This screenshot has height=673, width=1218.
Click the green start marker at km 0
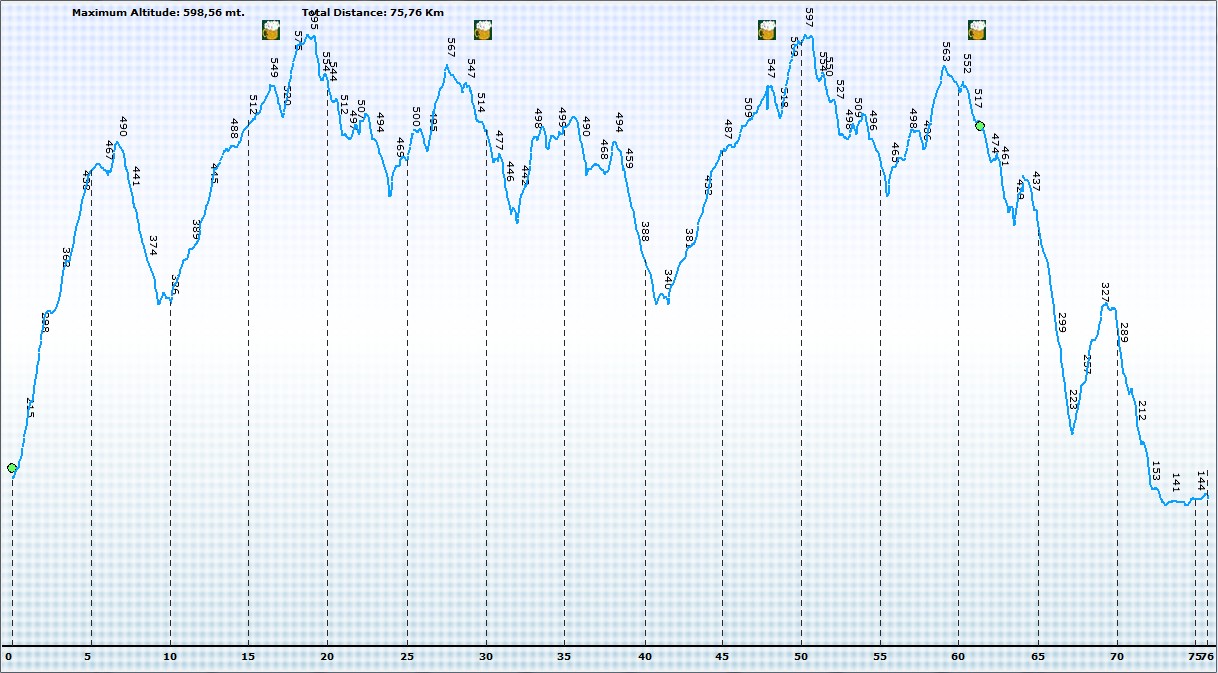[x=12, y=468]
